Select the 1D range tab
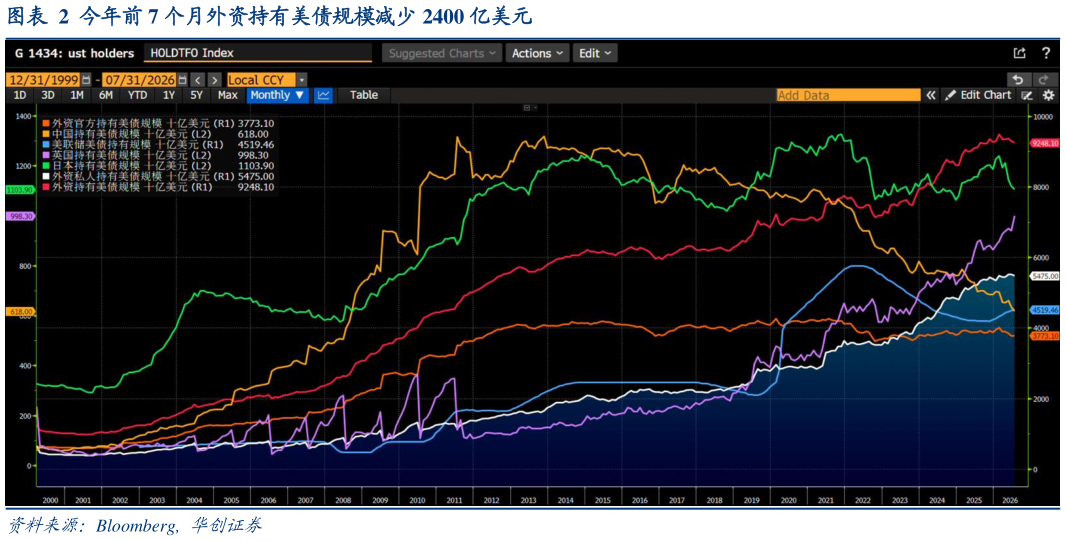The height and width of the screenshot is (541, 1066). click(20, 95)
